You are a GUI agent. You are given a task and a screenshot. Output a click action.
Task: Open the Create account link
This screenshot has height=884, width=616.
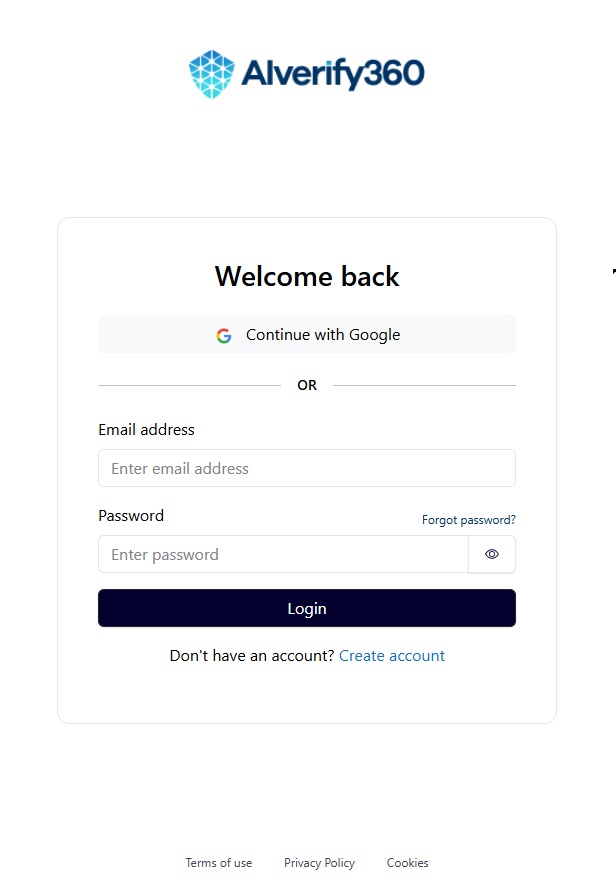392,656
